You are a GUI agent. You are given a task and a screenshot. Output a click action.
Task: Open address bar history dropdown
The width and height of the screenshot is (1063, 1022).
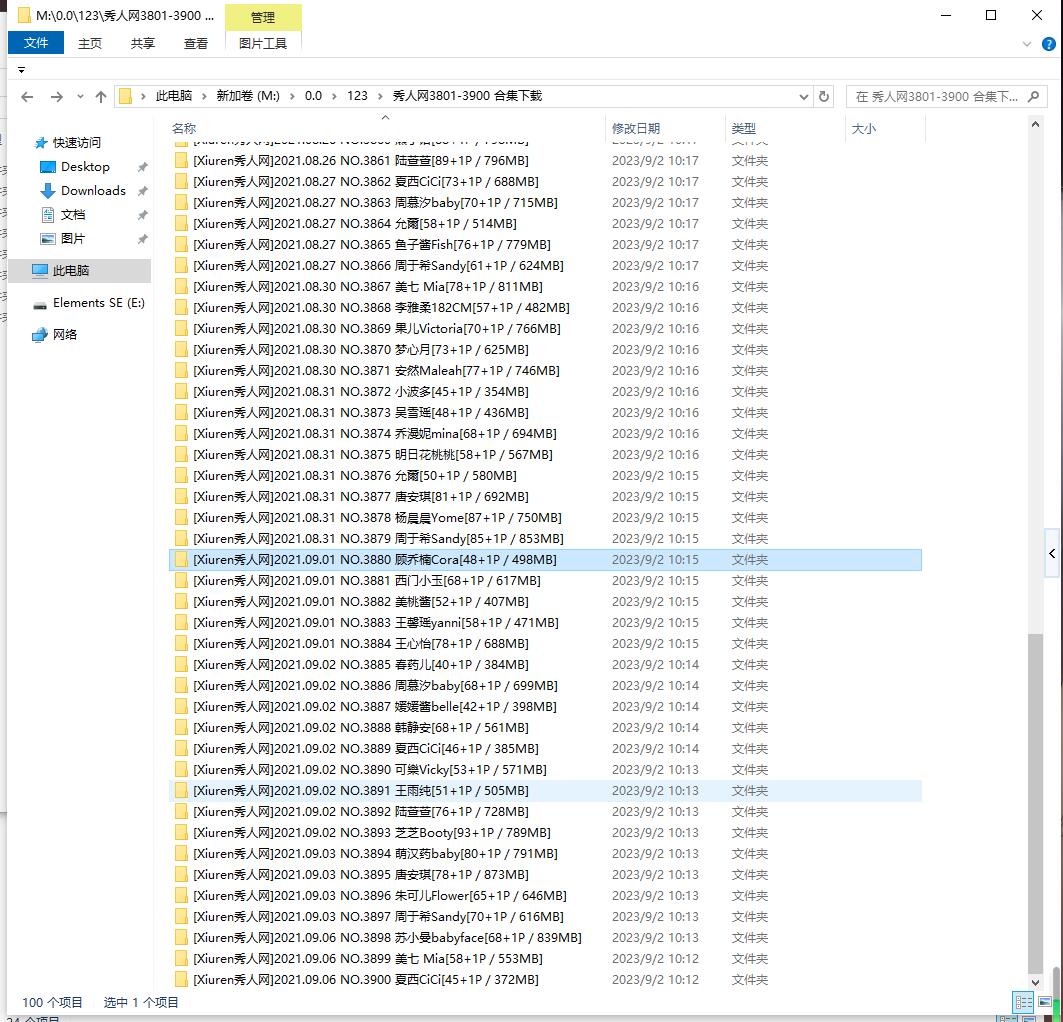[804, 97]
